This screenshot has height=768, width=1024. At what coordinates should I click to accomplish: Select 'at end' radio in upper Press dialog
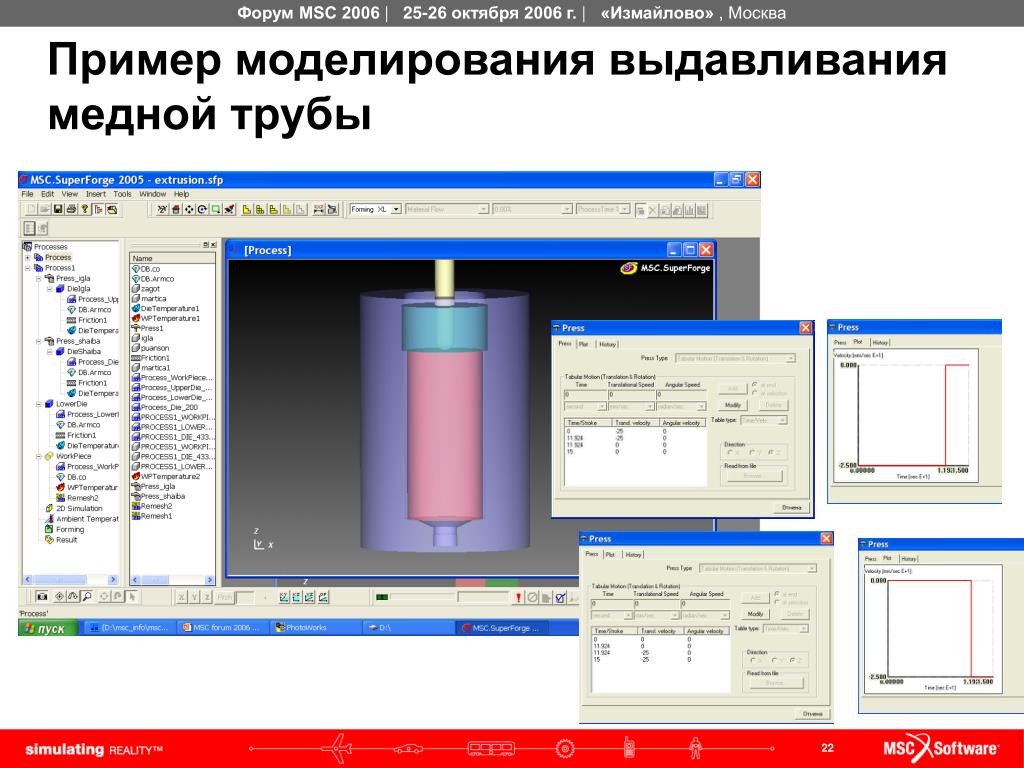[x=756, y=385]
